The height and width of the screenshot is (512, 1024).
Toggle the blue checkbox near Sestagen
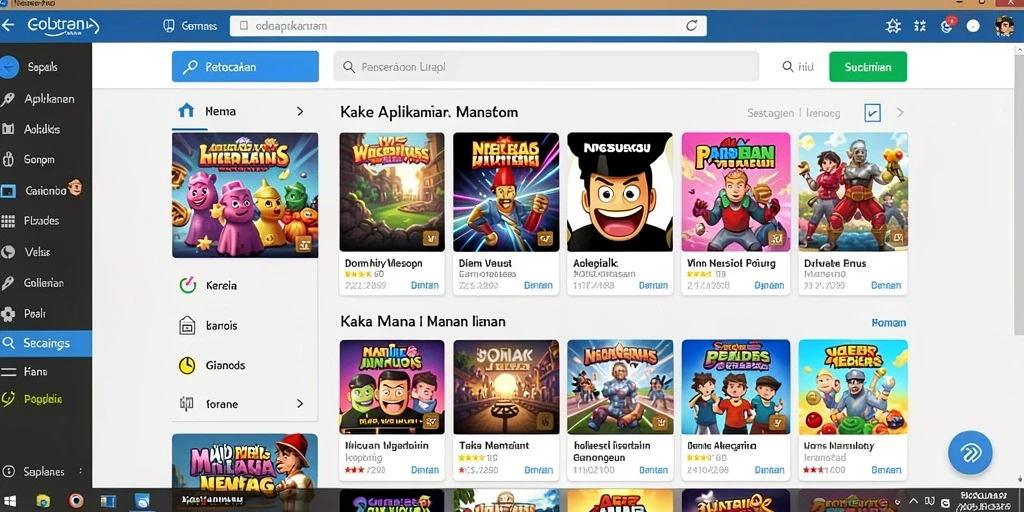872,113
